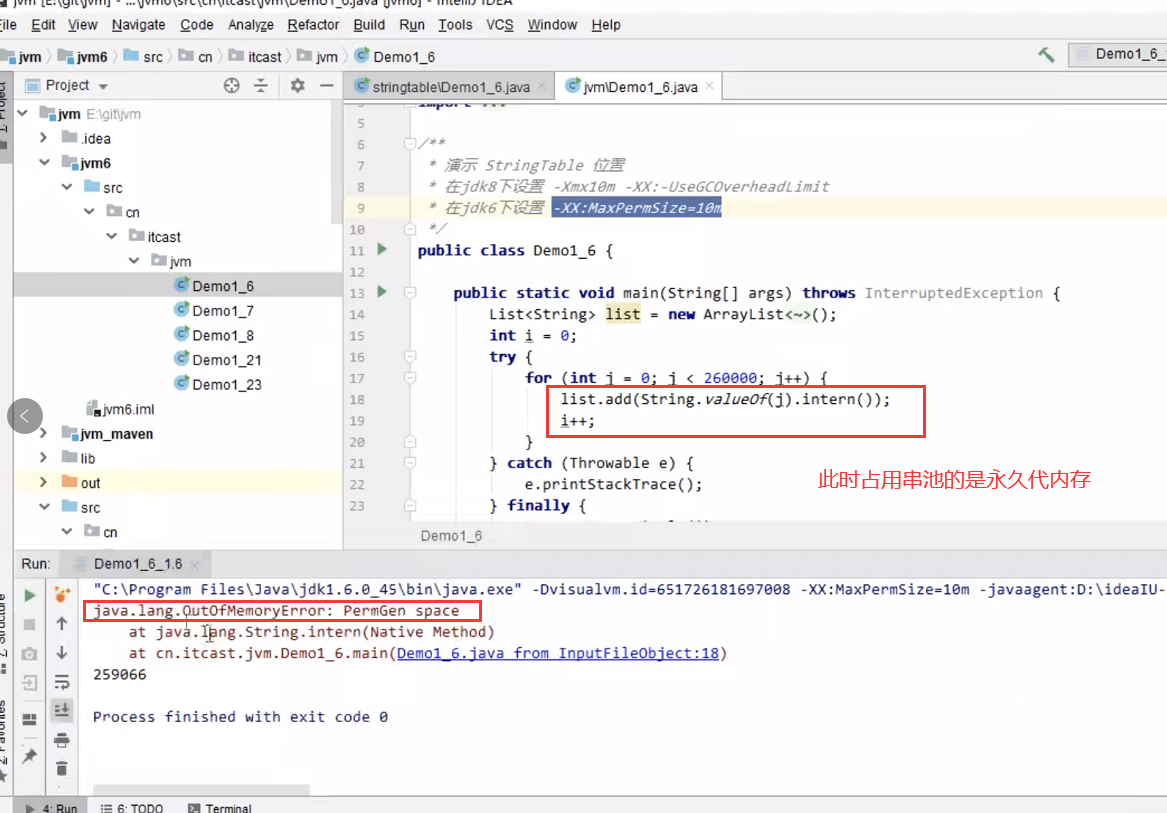Expand the .idea folder
Viewport: 1167px width, 813px height.
[x=44, y=138]
